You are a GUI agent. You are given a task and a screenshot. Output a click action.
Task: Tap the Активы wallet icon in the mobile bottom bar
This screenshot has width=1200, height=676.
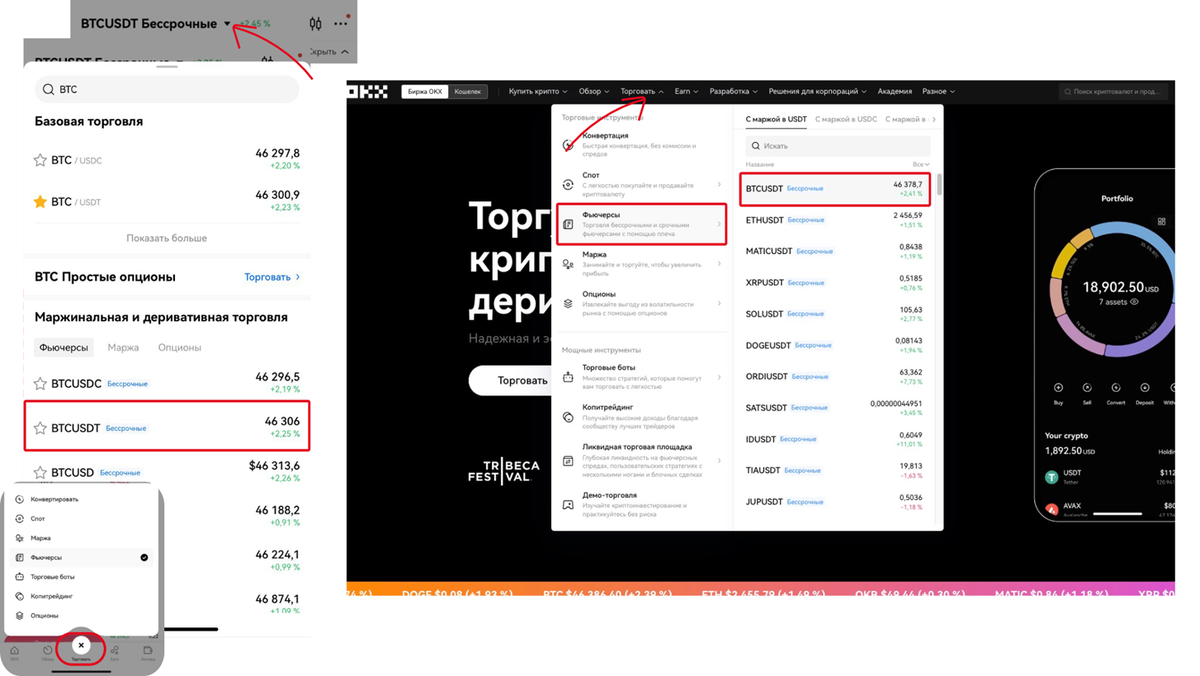tap(148, 652)
